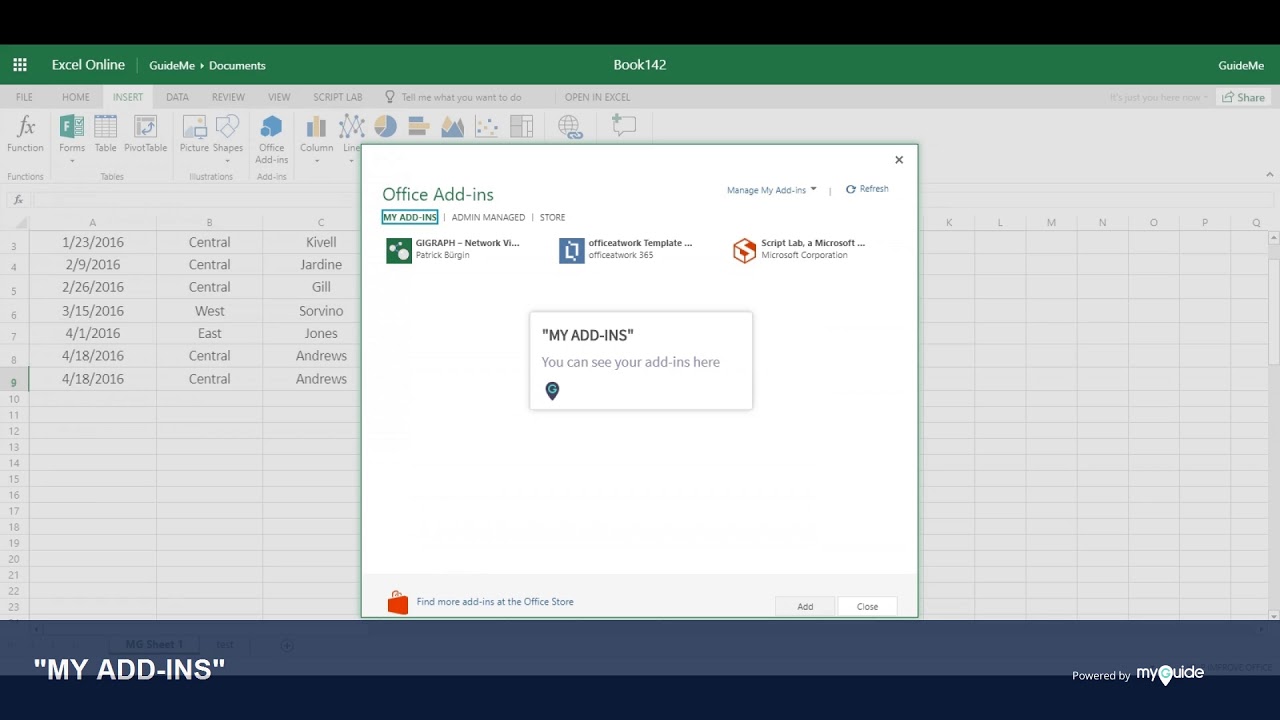This screenshot has width=1280, height=720.
Task: Select the East region cell
Action: coord(210,333)
